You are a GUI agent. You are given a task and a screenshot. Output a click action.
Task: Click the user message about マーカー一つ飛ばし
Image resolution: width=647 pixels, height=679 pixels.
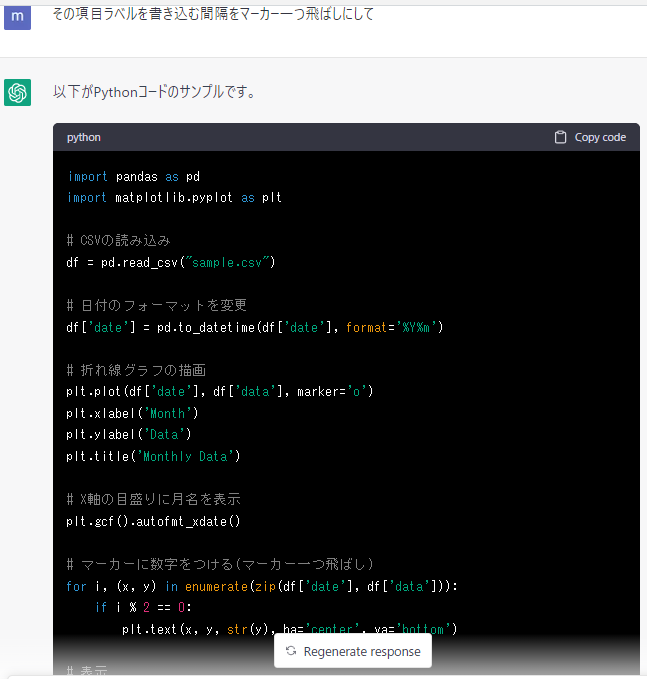click(213, 14)
